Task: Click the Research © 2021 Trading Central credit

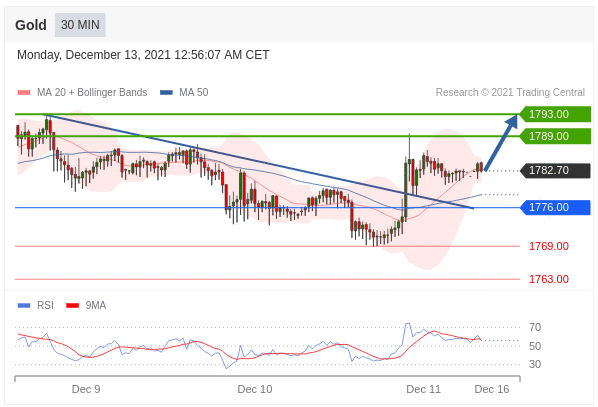Action: (510, 92)
